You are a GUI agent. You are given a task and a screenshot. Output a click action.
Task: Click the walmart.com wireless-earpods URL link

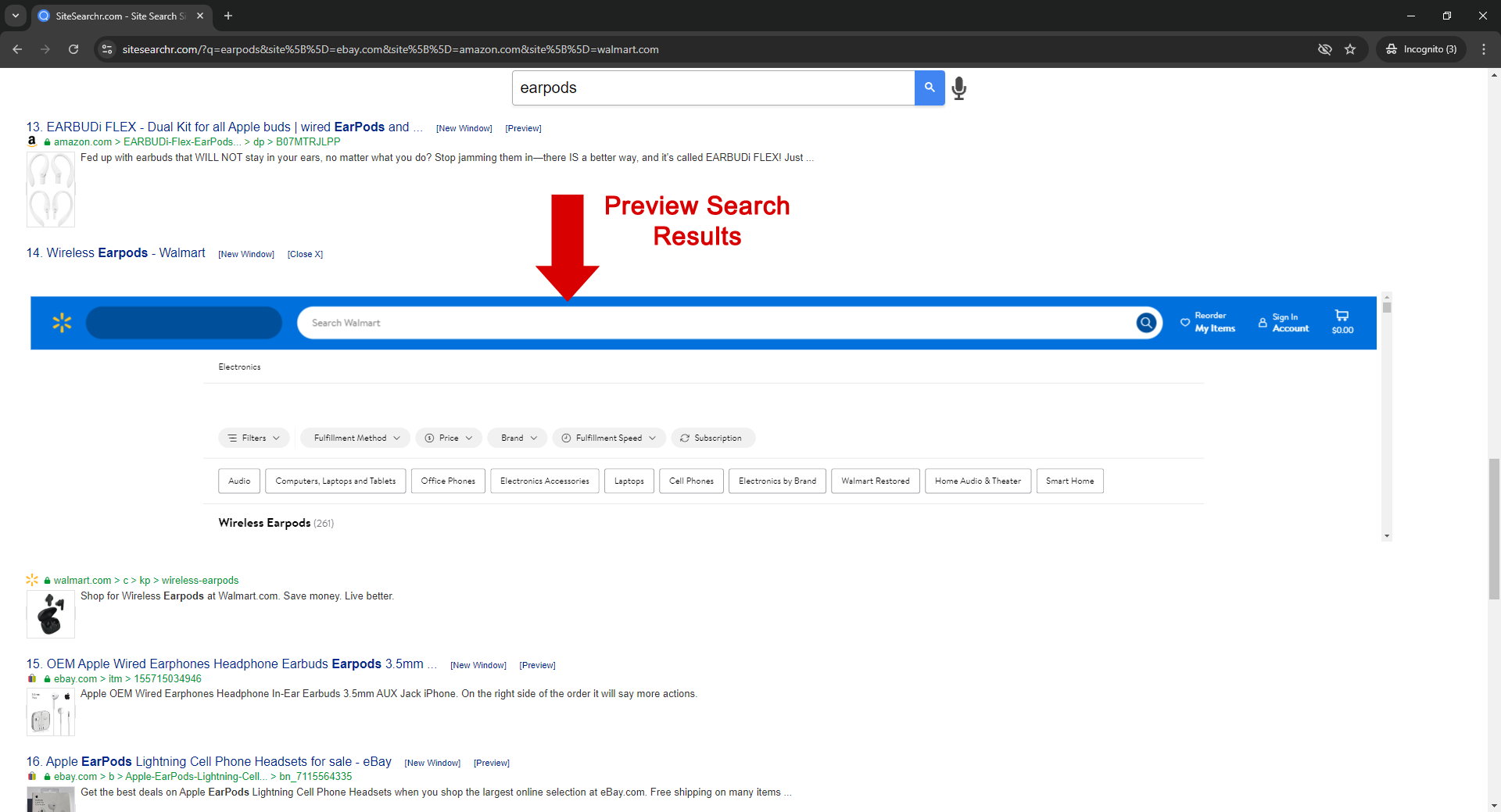coord(146,580)
